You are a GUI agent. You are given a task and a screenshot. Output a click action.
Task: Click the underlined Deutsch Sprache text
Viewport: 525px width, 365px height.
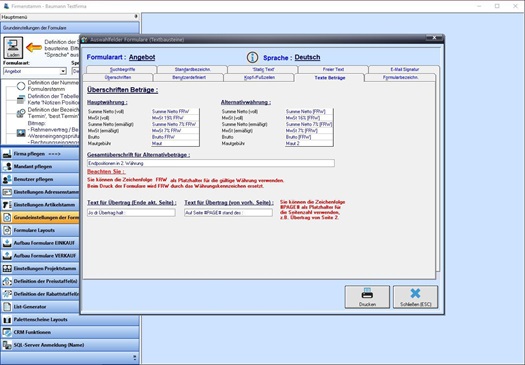(x=307, y=57)
